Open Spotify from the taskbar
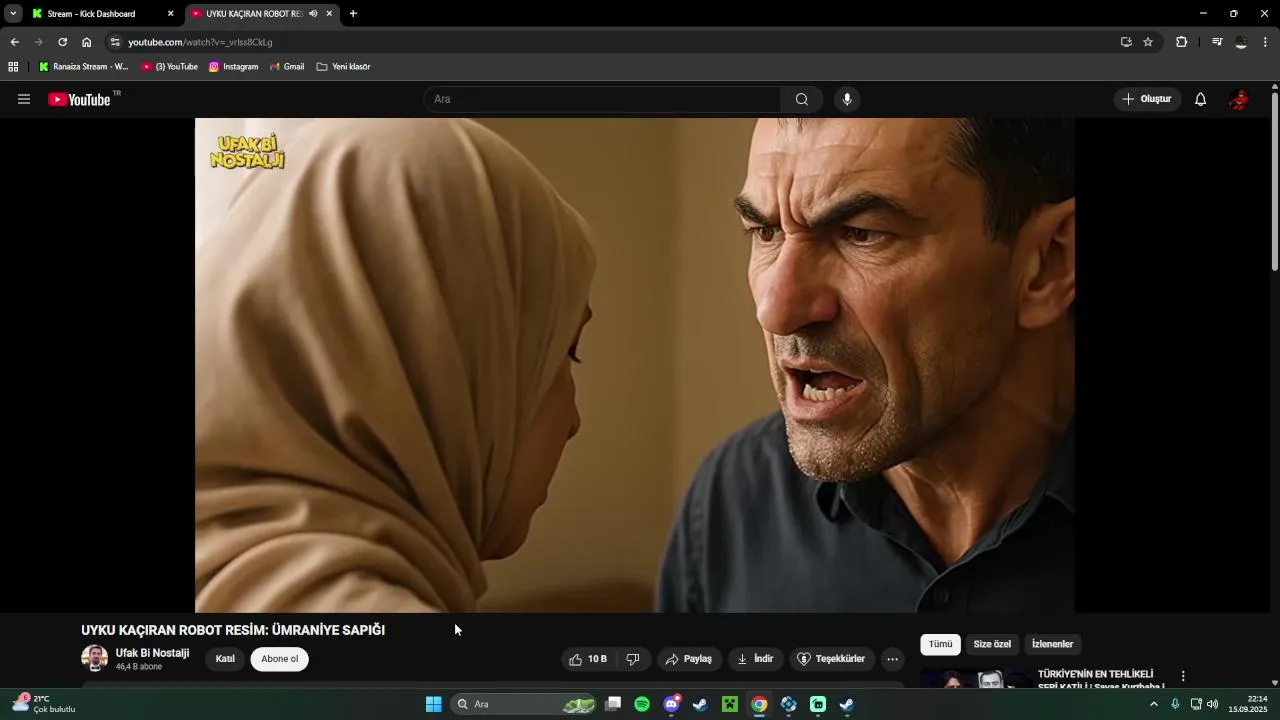The width and height of the screenshot is (1280, 720). tap(642, 704)
